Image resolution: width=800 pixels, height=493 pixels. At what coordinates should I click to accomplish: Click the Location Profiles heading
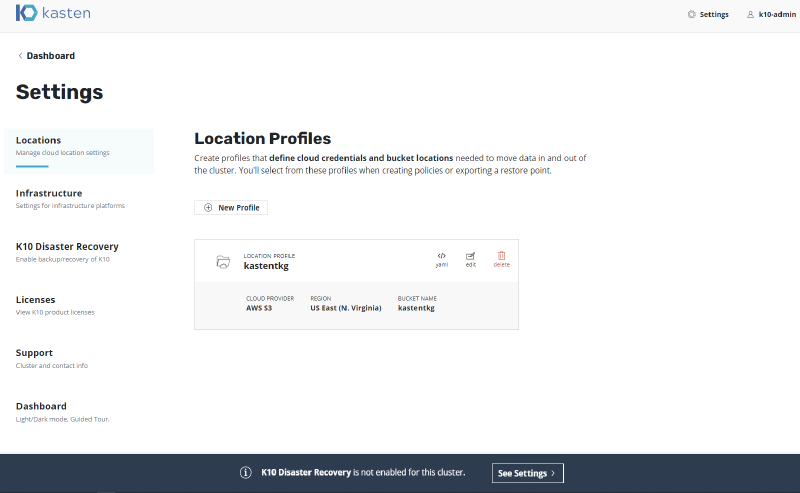pyautogui.click(x=263, y=138)
